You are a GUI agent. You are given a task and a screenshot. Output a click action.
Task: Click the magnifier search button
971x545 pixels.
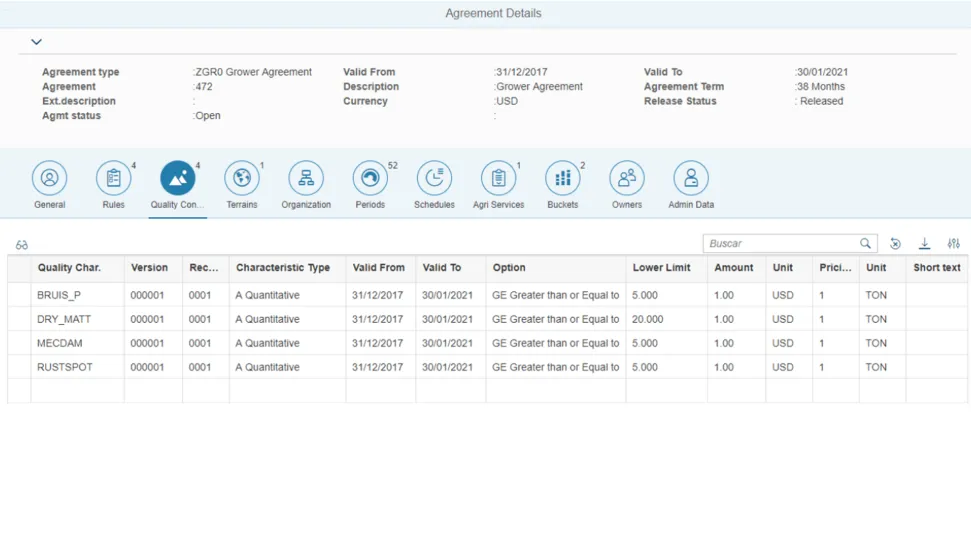[866, 244]
